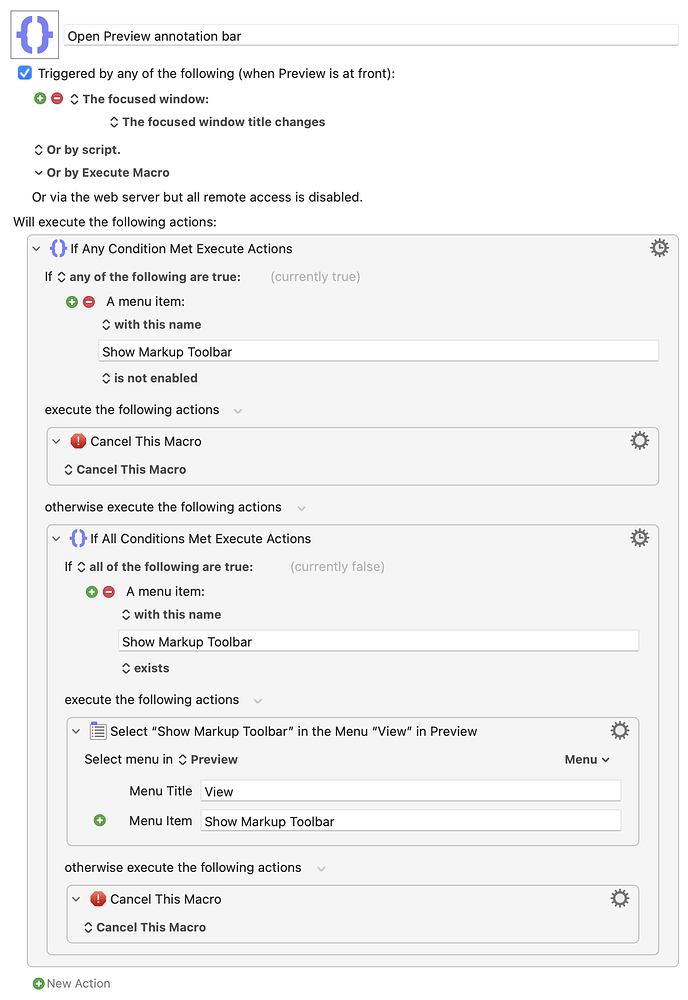Image resolution: width=688 pixels, height=1000 pixels.
Task: Toggle the Triggered by any of the following checkbox
Action: point(25,73)
